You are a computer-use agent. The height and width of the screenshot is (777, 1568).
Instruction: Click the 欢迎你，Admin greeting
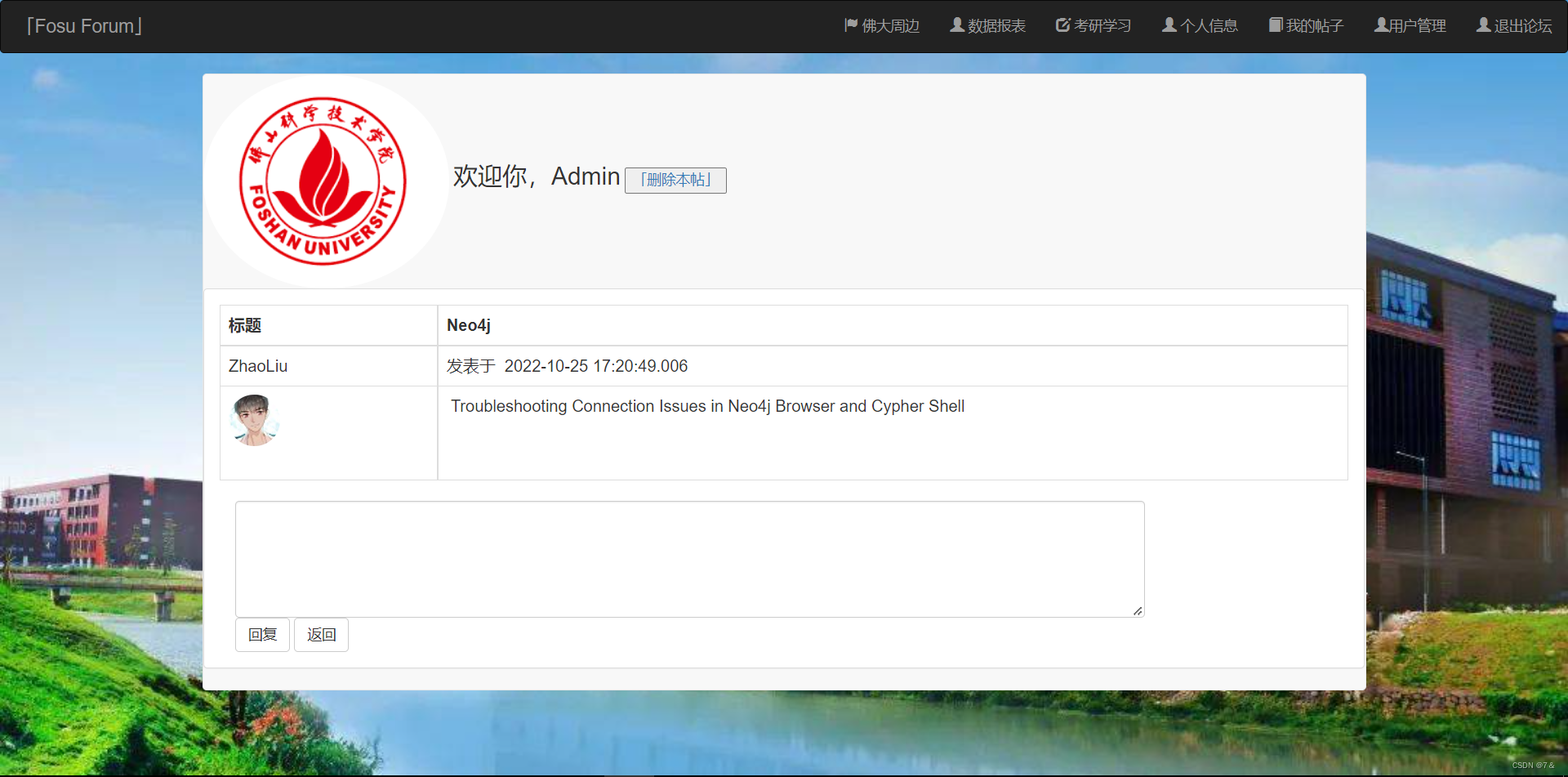pyautogui.click(x=537, y=176)
